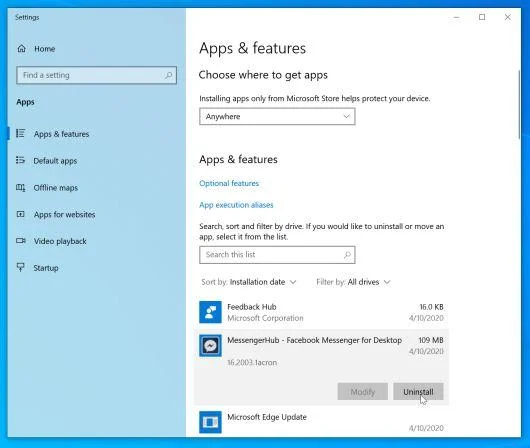Click the Default apps sidebar icon
530x448 pixels.
21,160
